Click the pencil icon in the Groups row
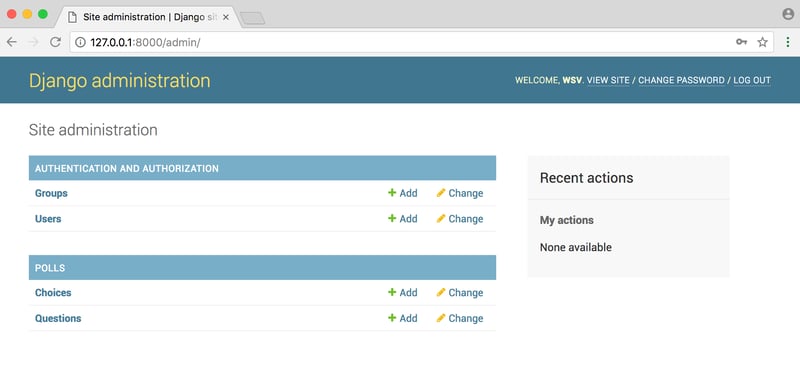 click(x=441, y=193)
